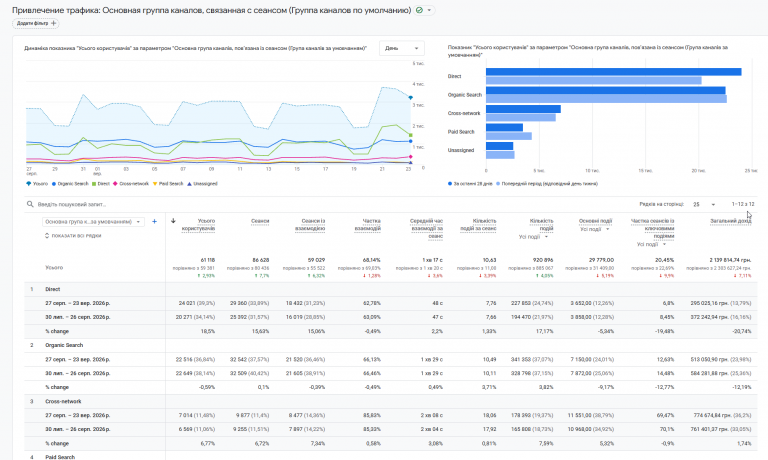This screenshot has height=460, width=768.
Task: Click the Organic Search row label in the table
Action: (64, 345)
